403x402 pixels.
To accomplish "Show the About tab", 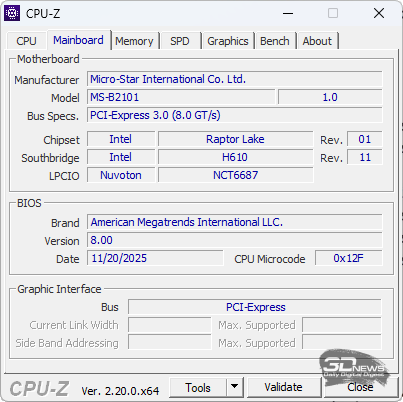I will point(317,41).
